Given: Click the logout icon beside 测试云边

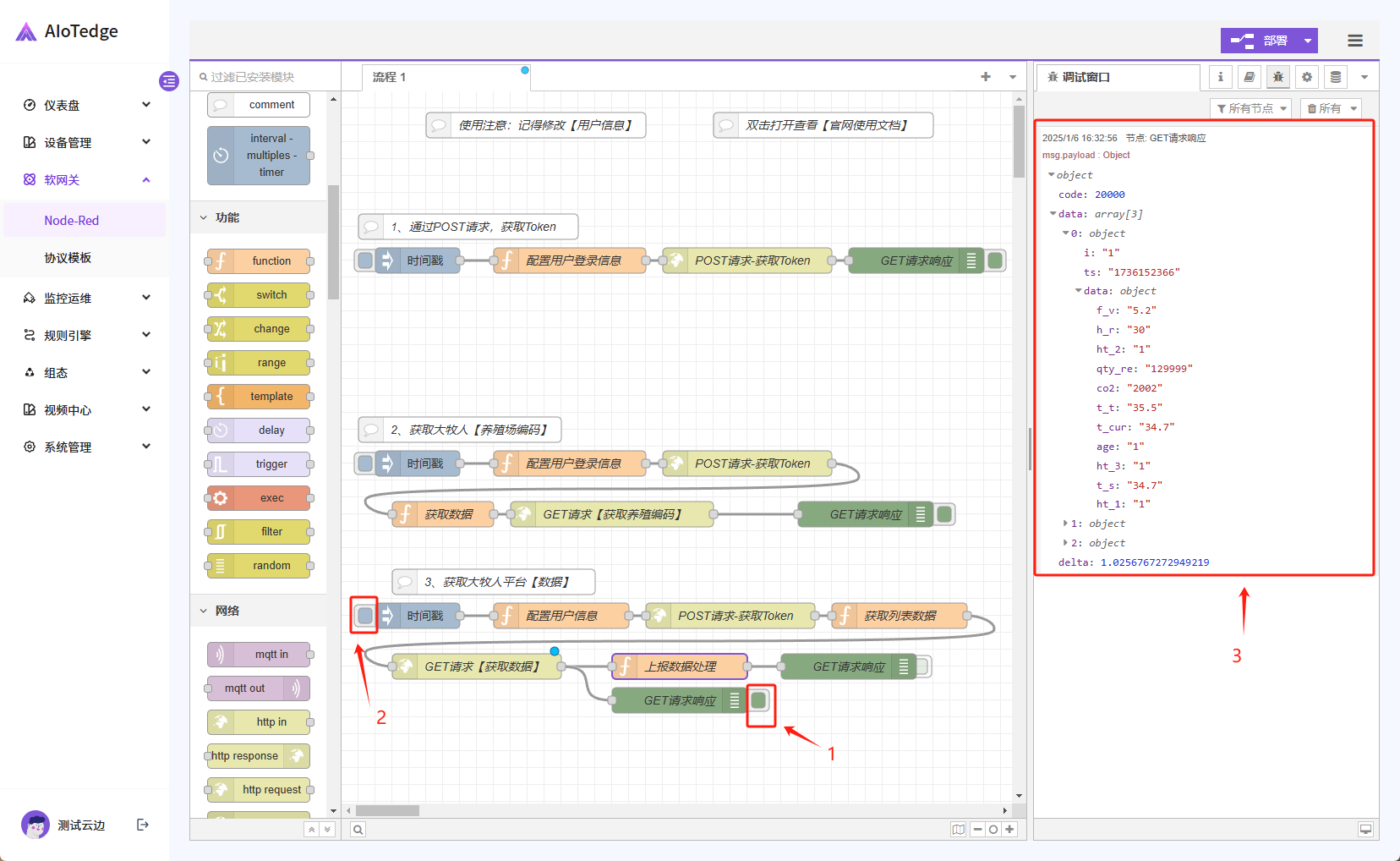Looking at the screenshot, I should coord(143,825).
